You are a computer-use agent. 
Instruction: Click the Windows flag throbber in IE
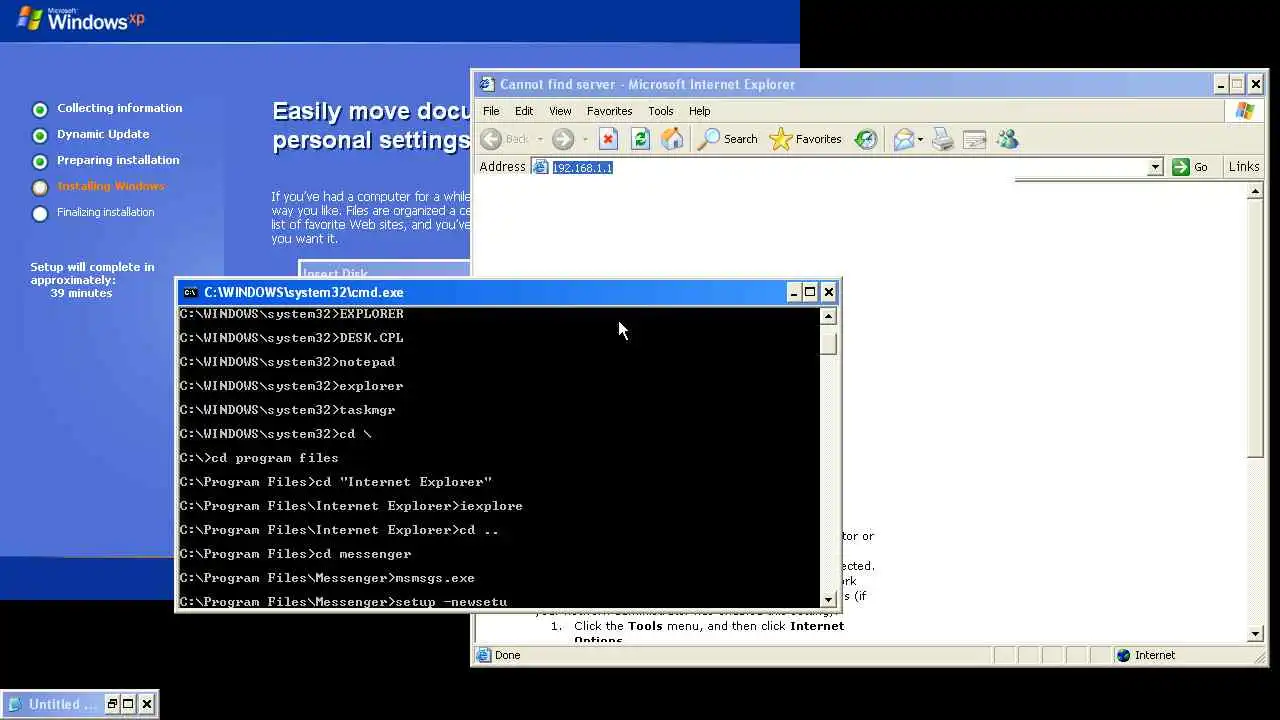point(1245,111)
